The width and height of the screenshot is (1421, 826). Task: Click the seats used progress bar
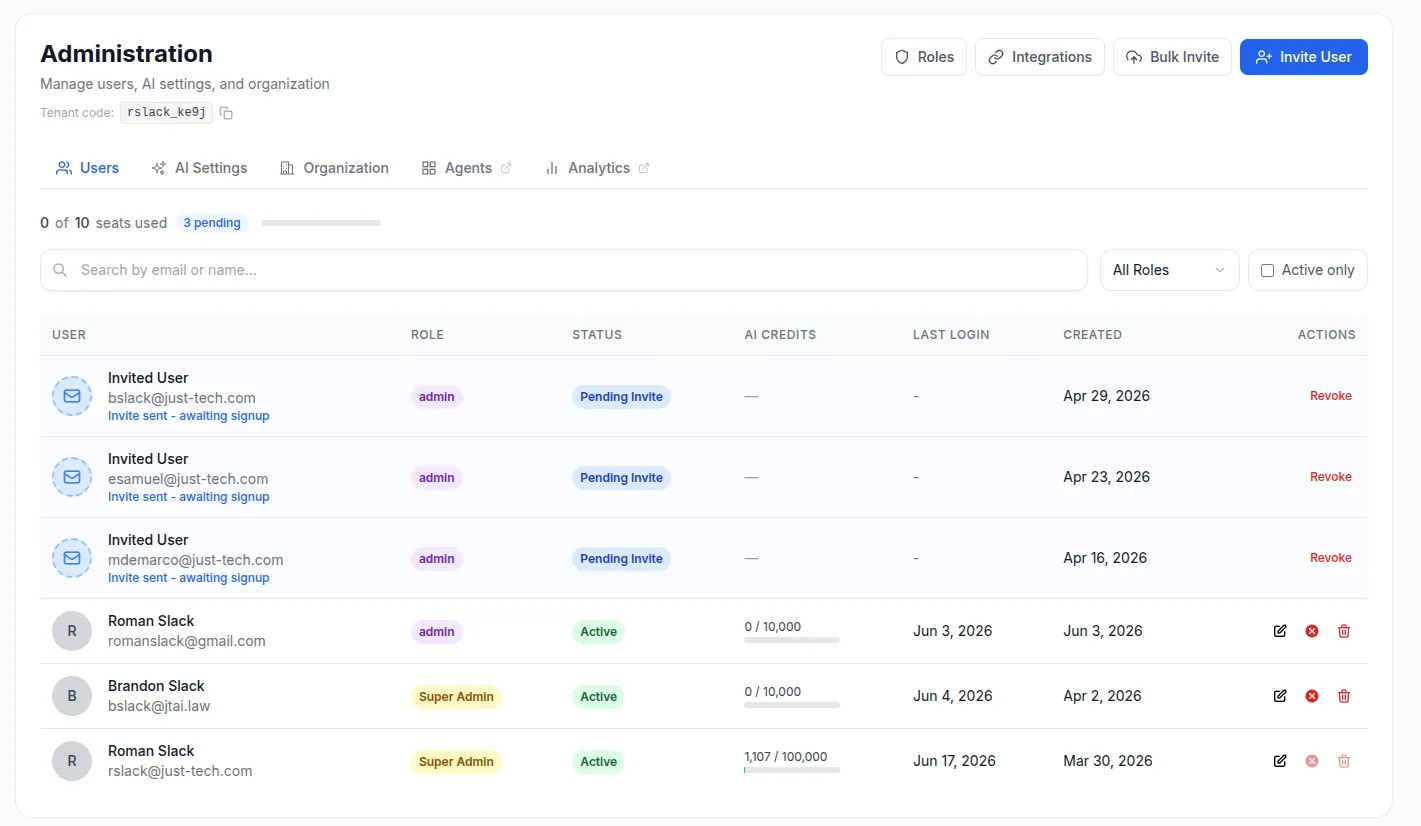(x=321, y=223)
